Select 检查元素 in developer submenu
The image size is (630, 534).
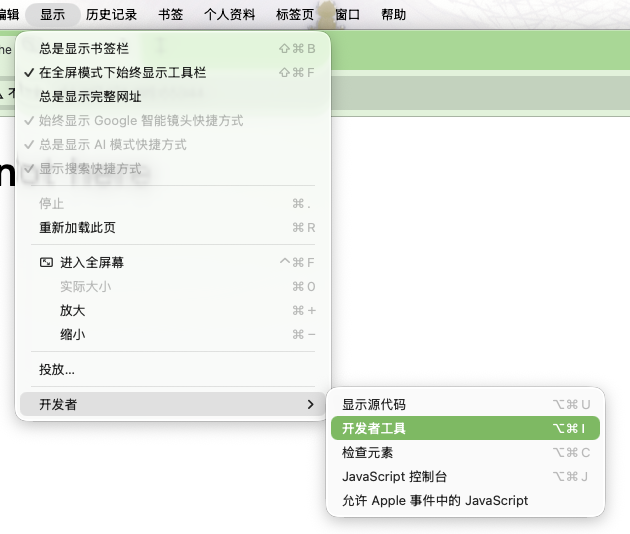(367, 452)
